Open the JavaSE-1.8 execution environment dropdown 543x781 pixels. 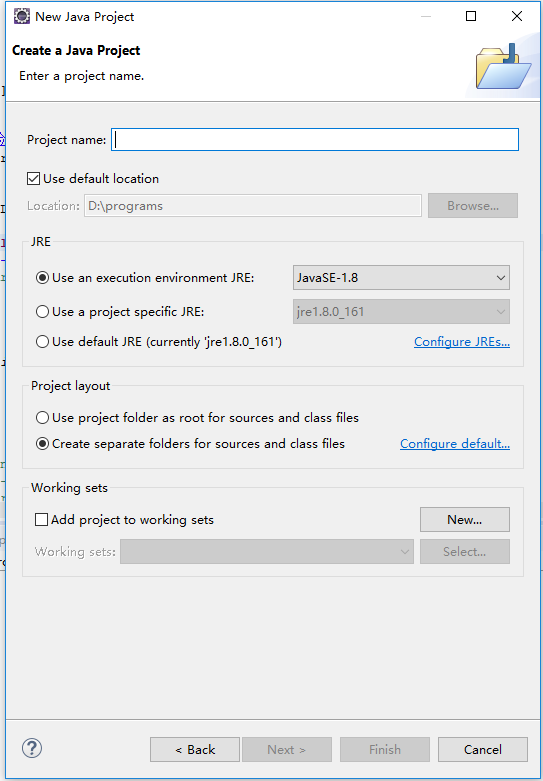click(x=401, y=278)
